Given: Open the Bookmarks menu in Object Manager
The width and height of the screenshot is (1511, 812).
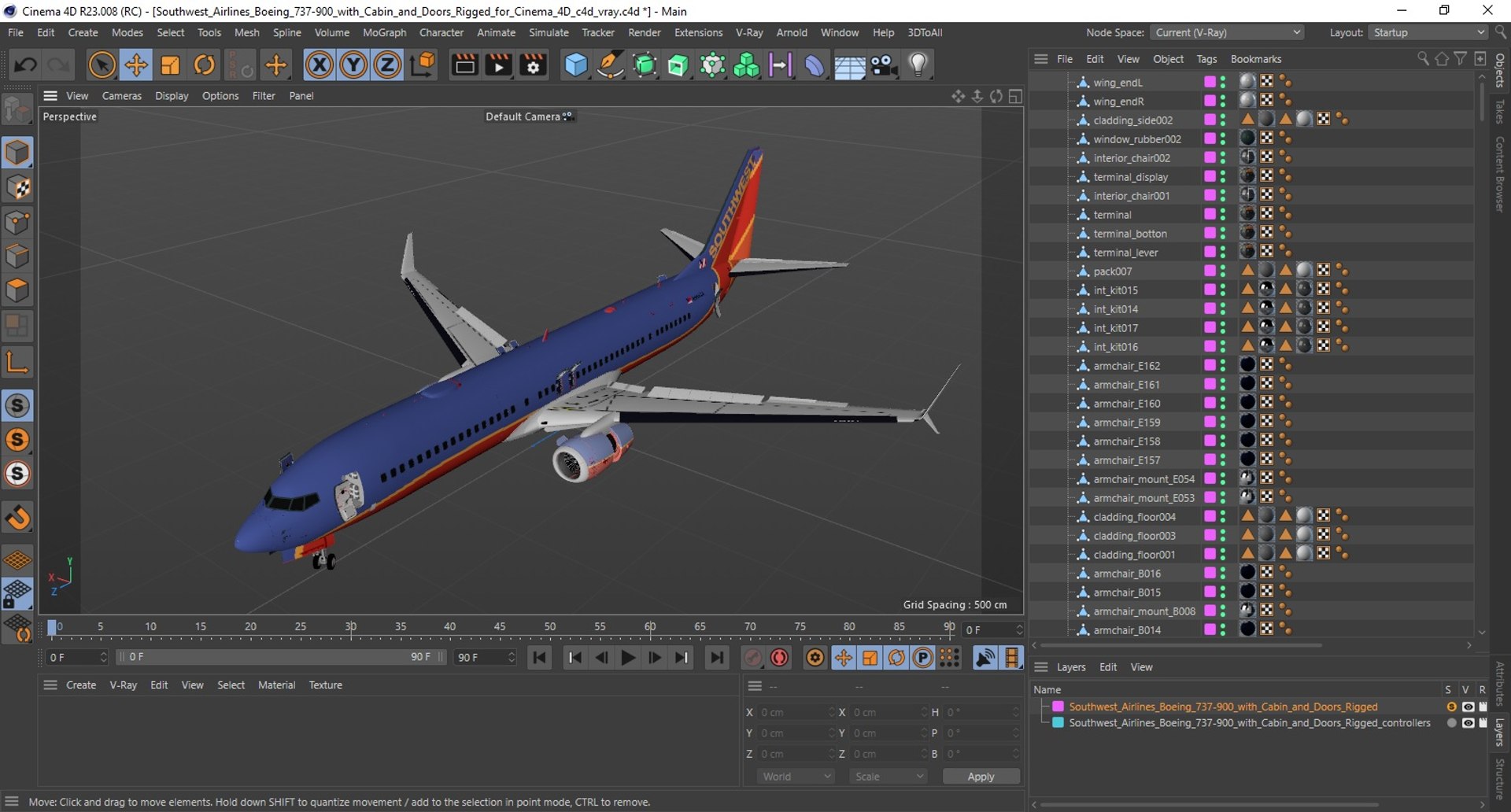Looking at the screenshot, I should pyautogui.click(x=1256, y=59).
